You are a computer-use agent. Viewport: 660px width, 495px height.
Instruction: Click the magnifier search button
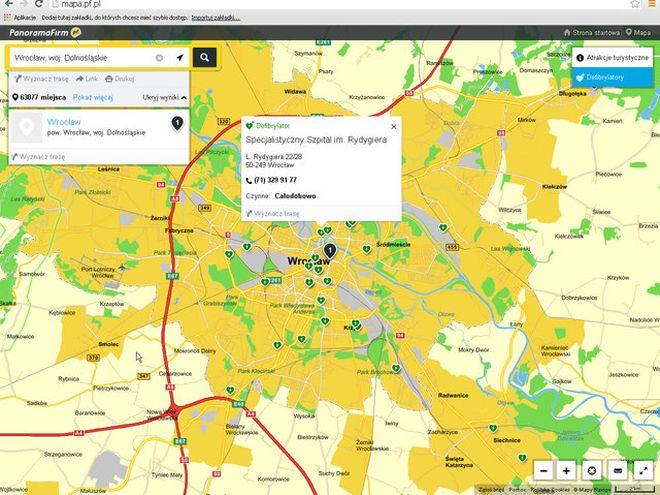[x=205, y=57]
